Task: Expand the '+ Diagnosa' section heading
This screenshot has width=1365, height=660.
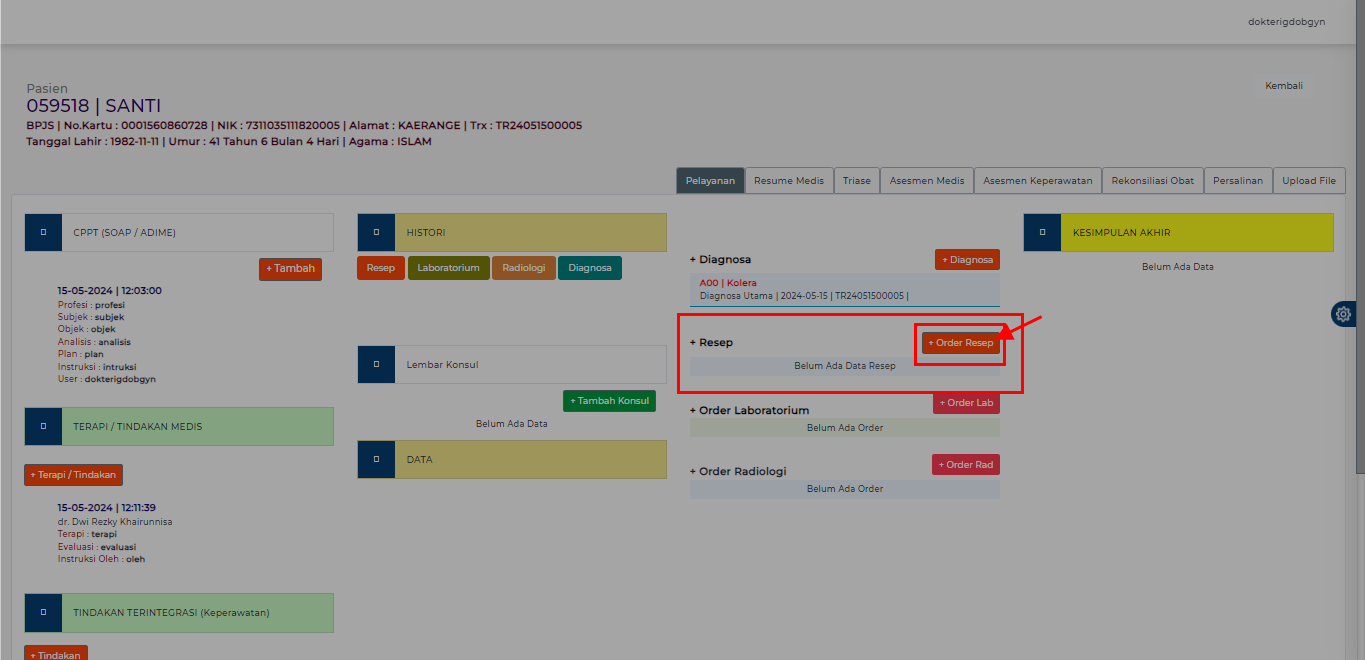Action: pos(720,259)
